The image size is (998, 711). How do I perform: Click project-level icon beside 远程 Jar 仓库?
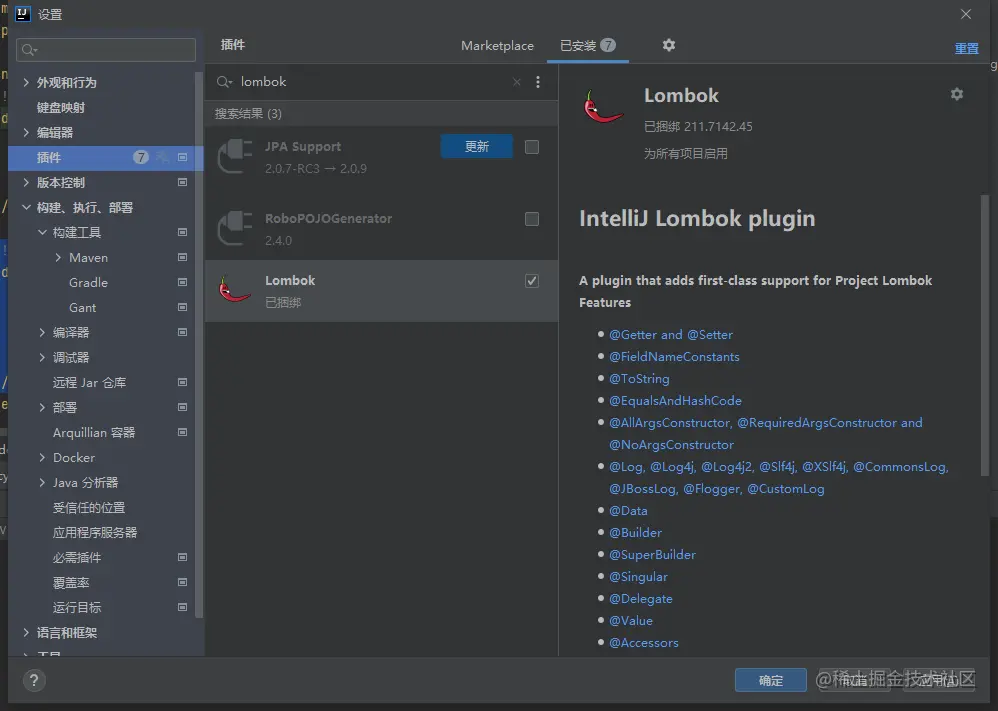(x=183, y=382)
